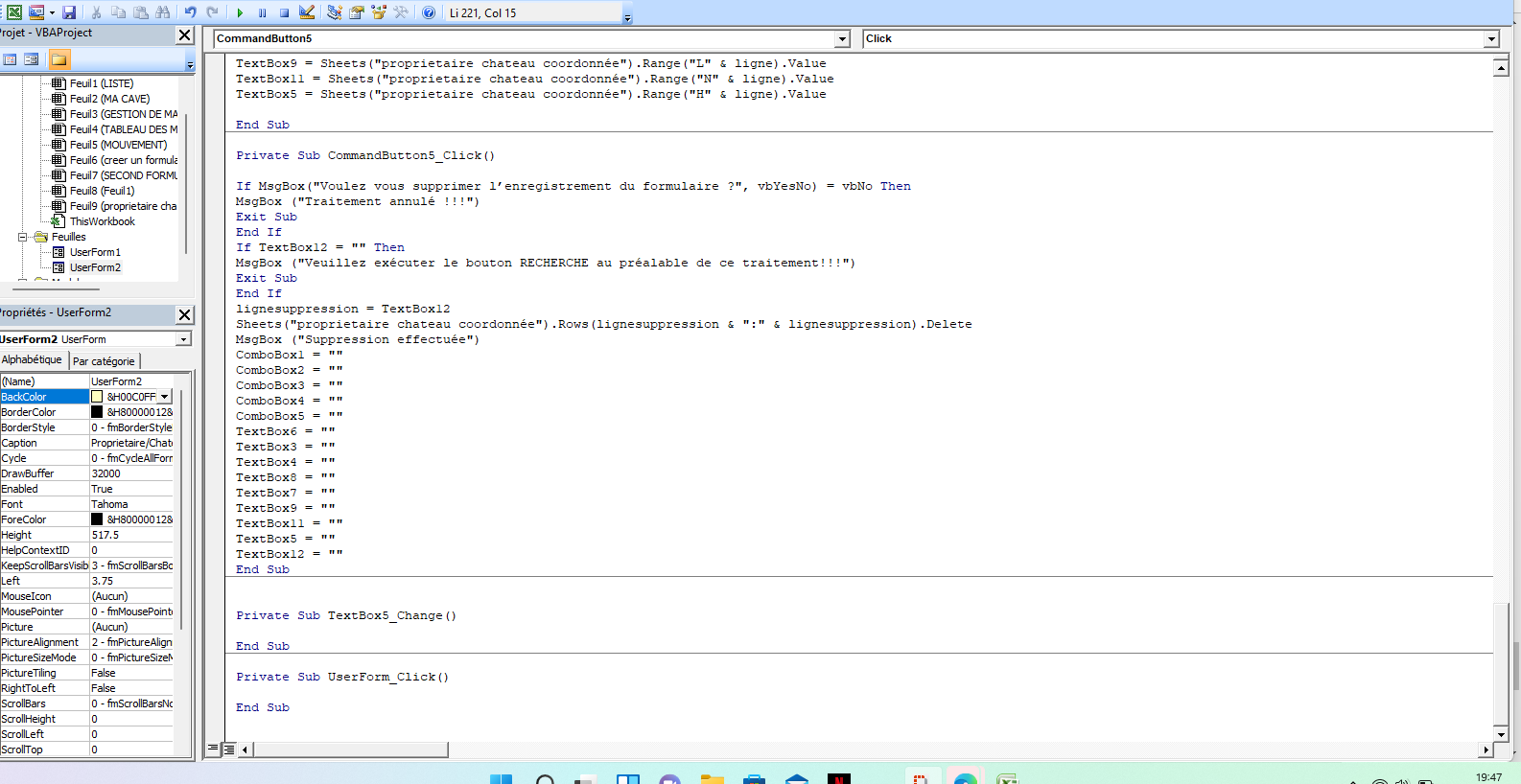
Task: Return to Excel using the Excel icon
Action: pyautogui.click(x=14, y=12)
